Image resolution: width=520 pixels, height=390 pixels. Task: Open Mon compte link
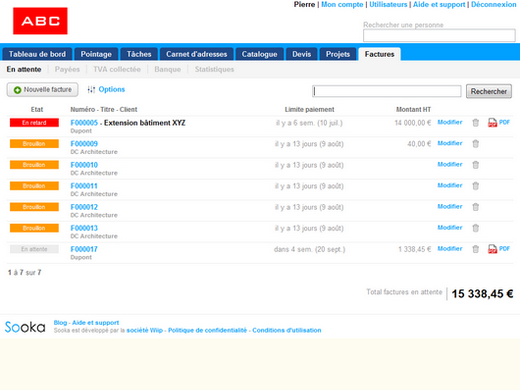click(342, 5)
